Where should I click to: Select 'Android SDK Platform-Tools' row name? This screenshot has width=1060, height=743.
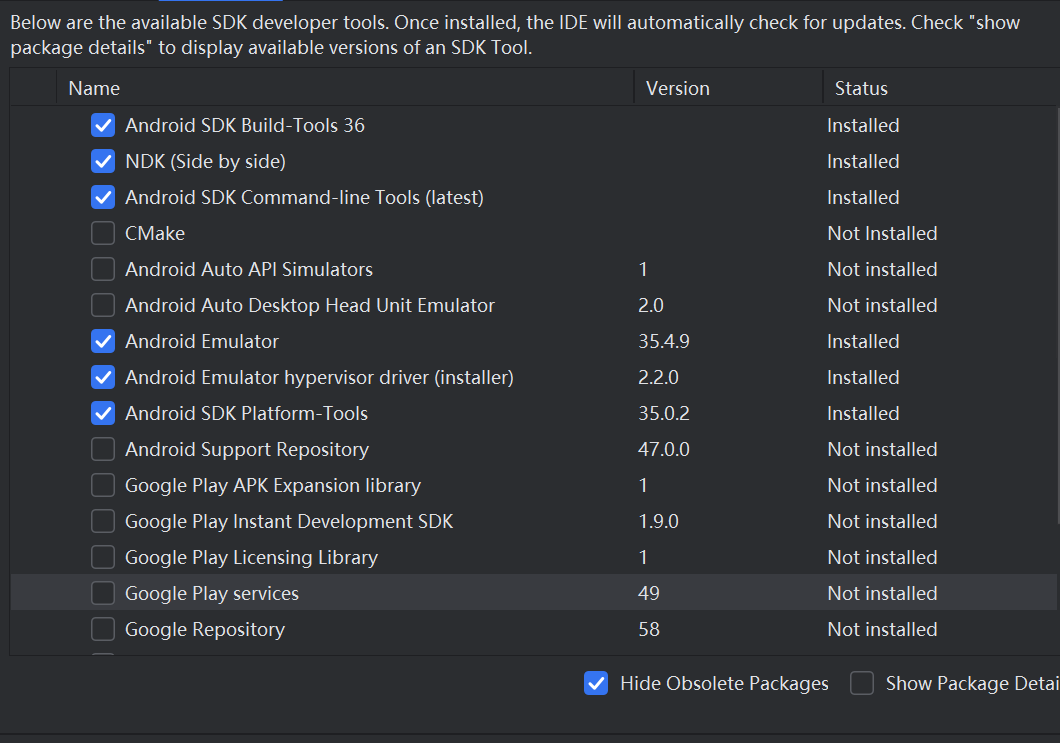pyautogui.click(x=246, y=413)
